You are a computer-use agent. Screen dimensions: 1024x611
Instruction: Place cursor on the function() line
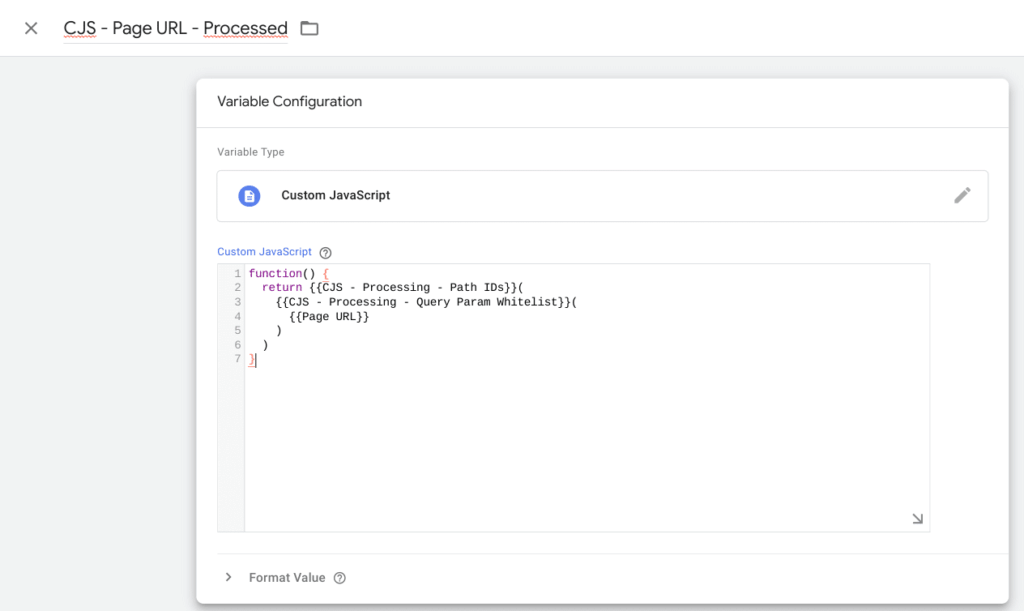(275, 274)
